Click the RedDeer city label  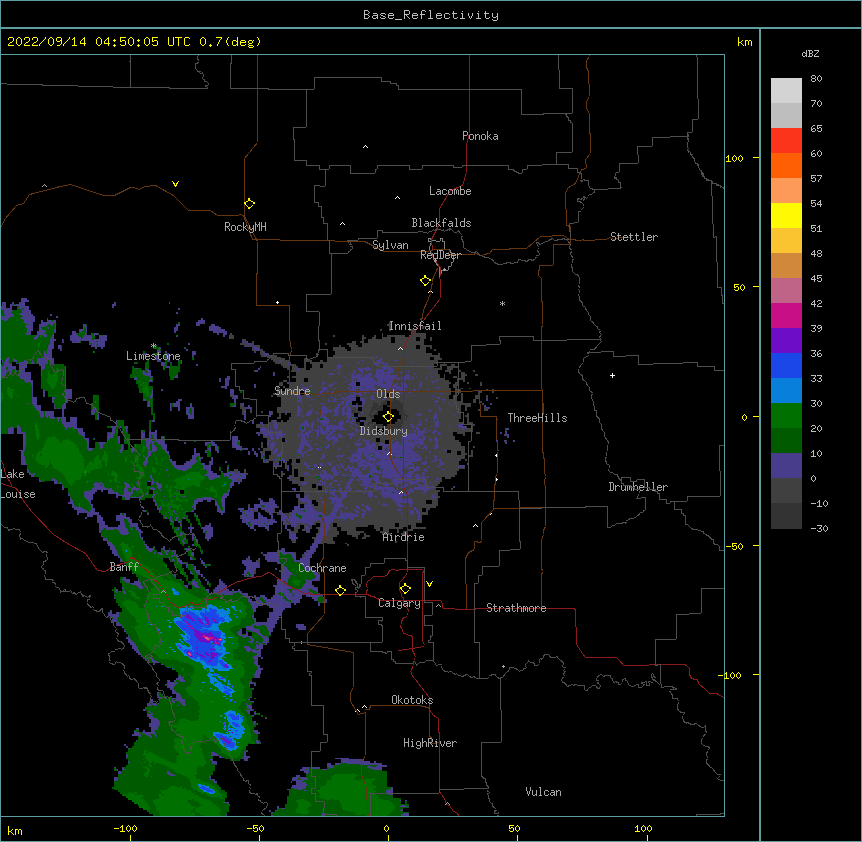coord(440,255)
